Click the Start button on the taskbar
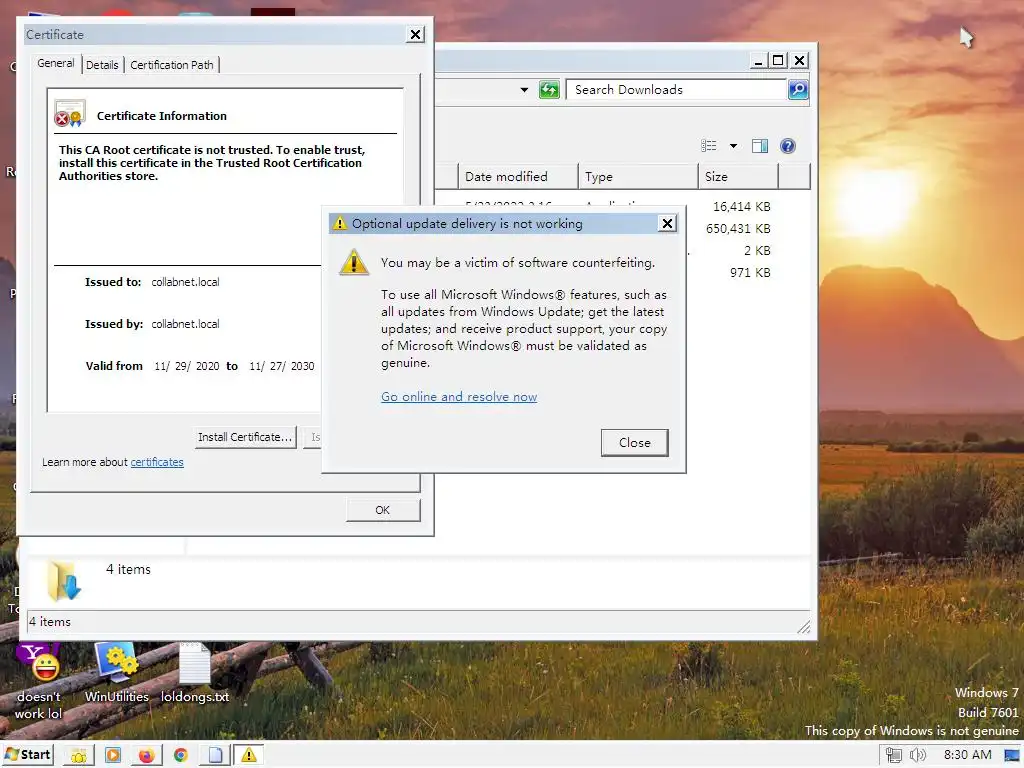This screenshot has height=768, width=1024. tap(27, 754)
